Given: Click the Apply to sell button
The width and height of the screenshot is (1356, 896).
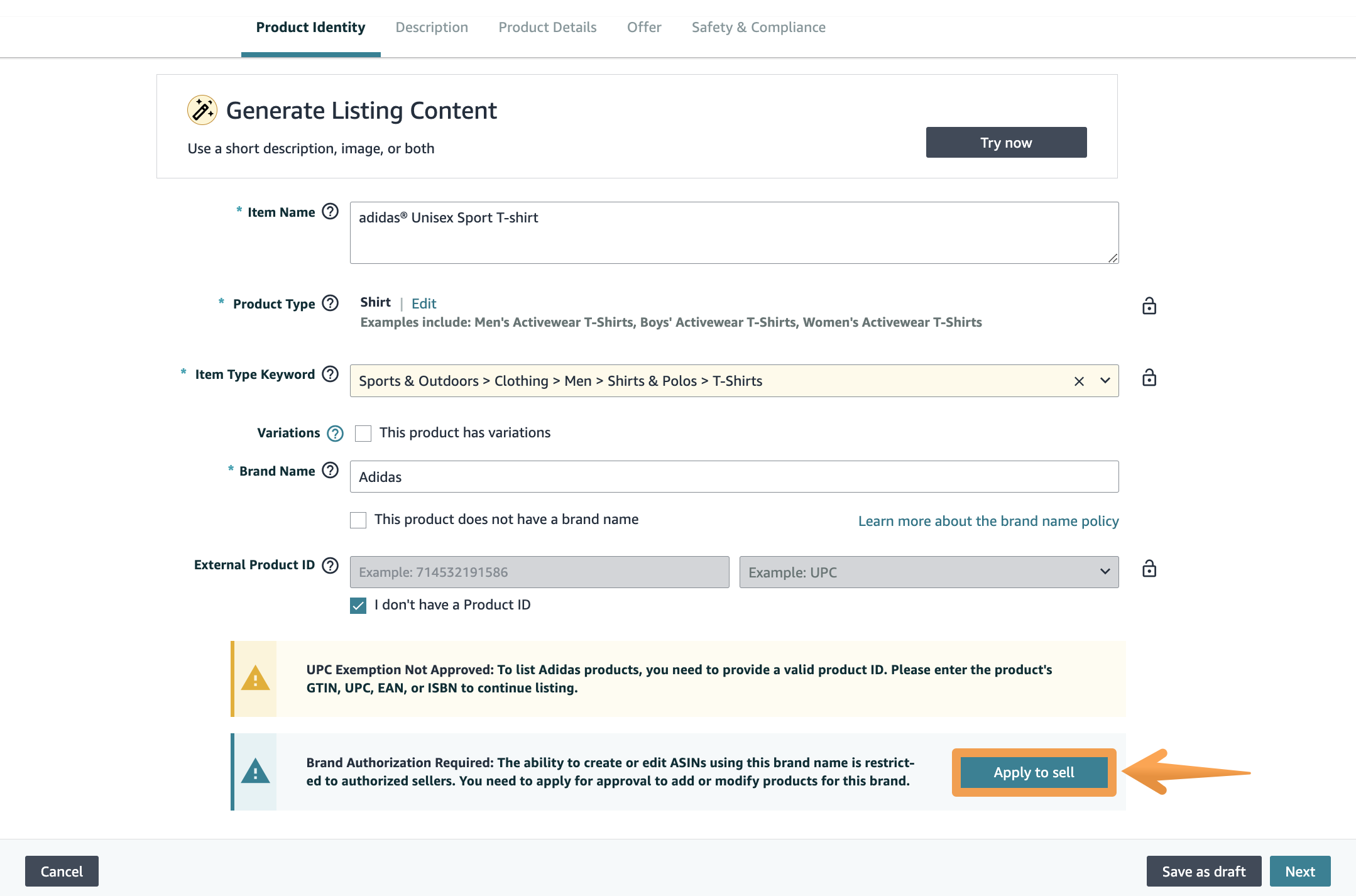Looking at the screenshot, I should pos(1034,772).
